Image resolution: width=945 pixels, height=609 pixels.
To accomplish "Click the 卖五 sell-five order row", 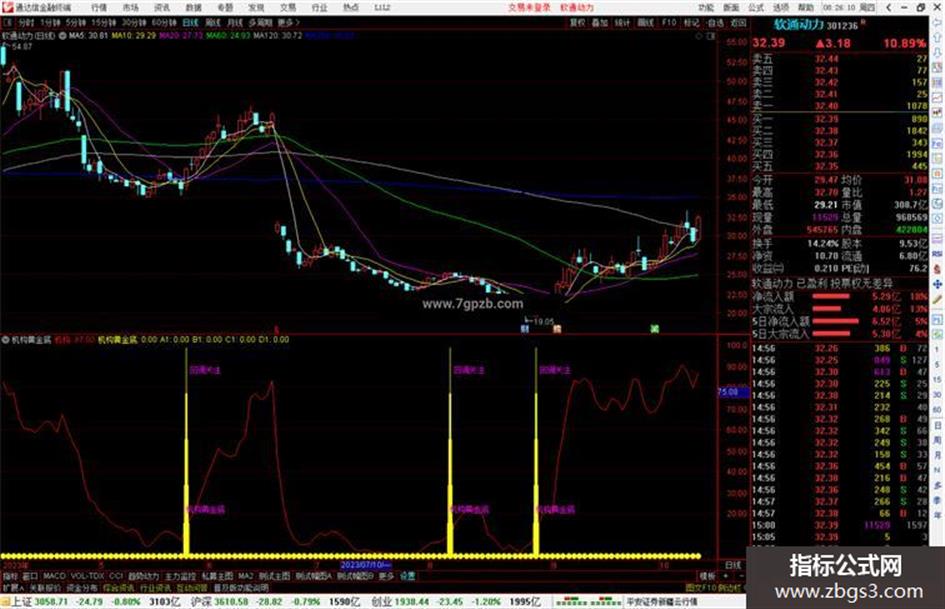I will pos(840,59).
